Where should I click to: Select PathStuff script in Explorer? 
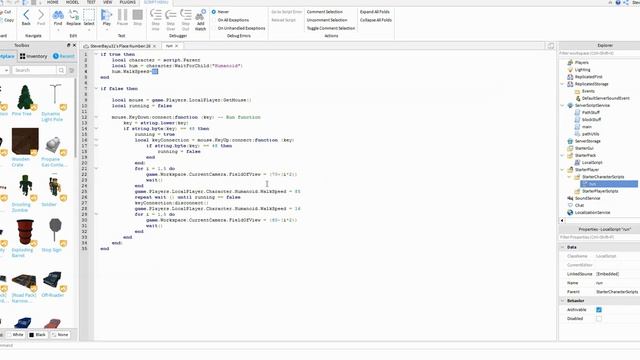pos(591,113)
